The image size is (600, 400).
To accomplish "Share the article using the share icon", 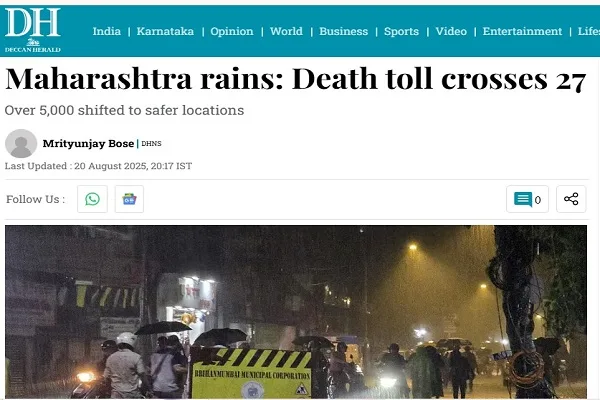I will tap(571, 199).
